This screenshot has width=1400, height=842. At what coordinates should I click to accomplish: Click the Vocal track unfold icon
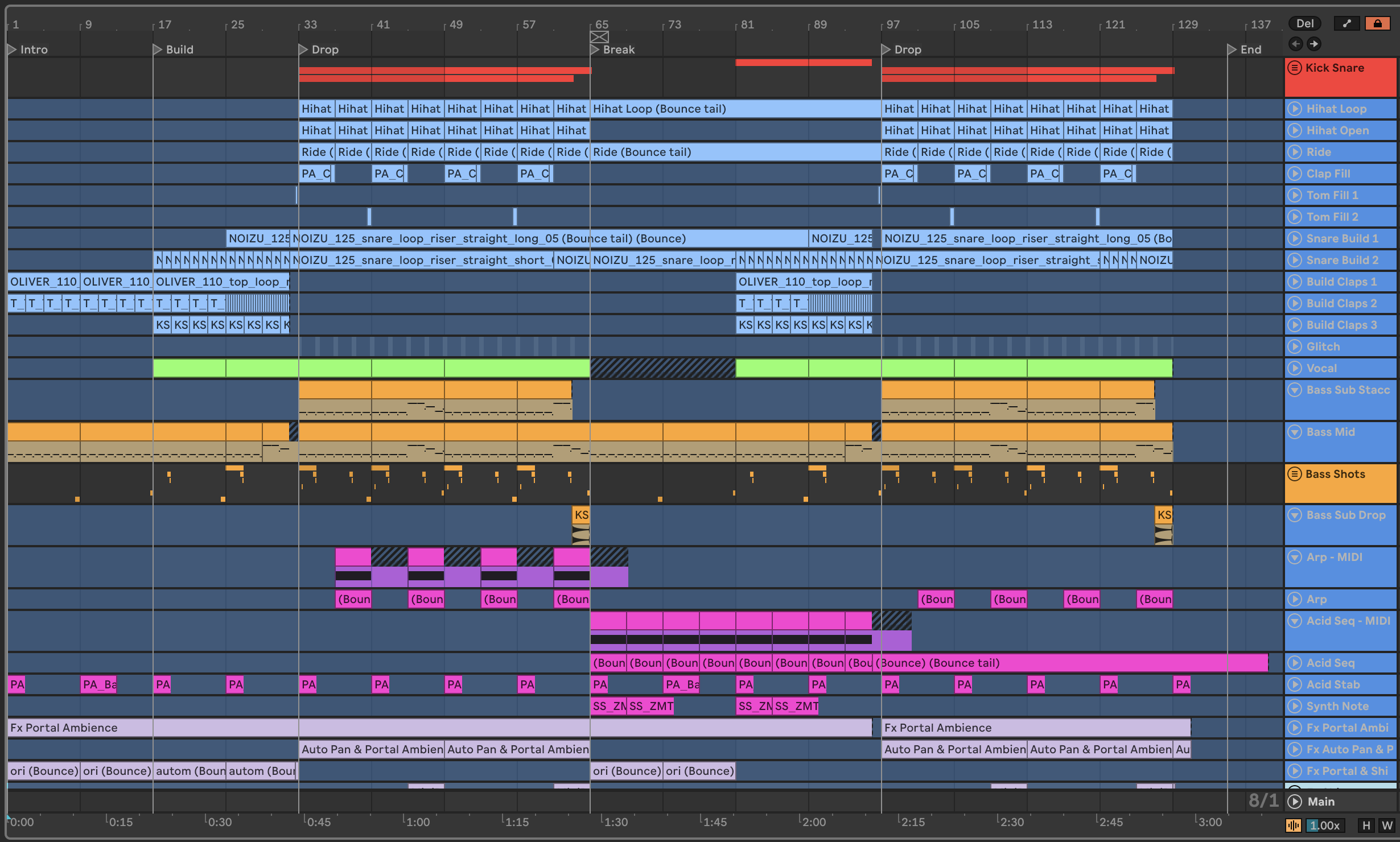1295,368
